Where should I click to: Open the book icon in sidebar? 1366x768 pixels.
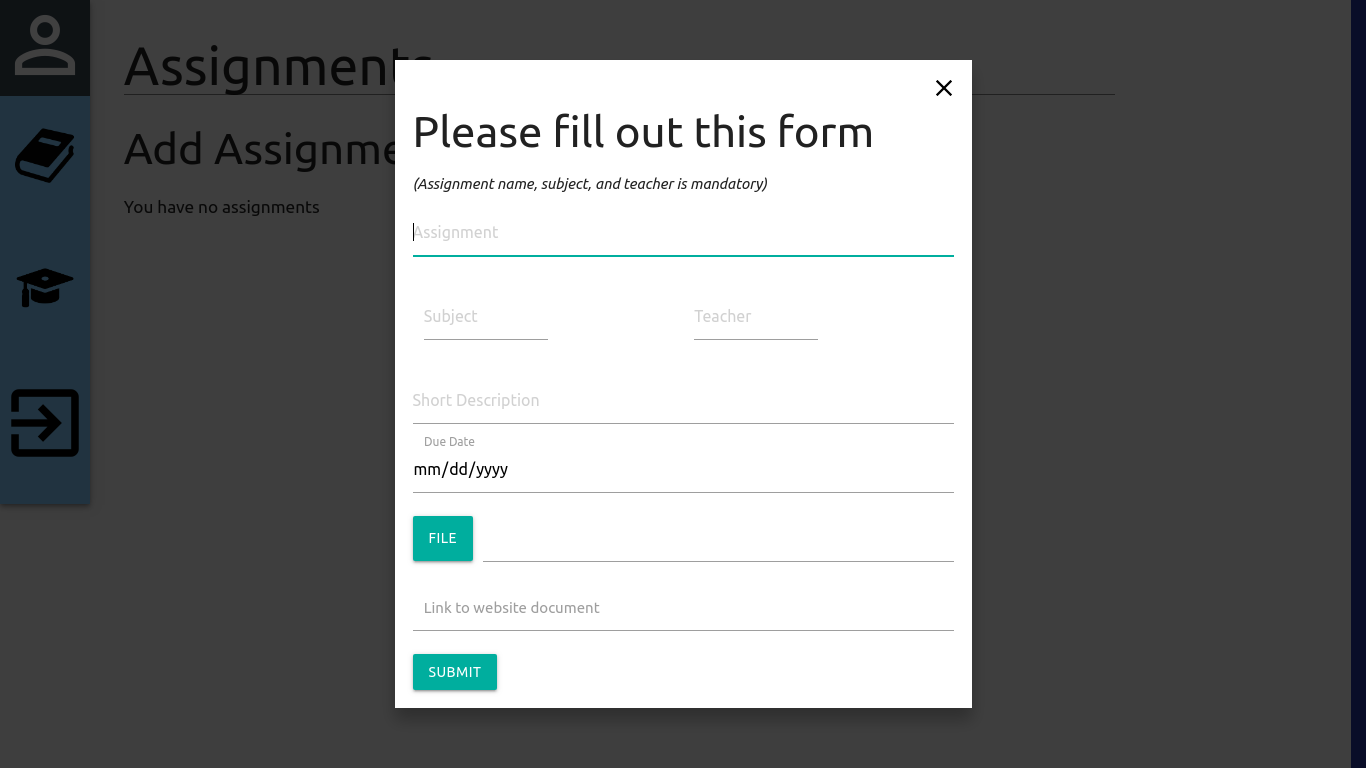tap(45, 155)
